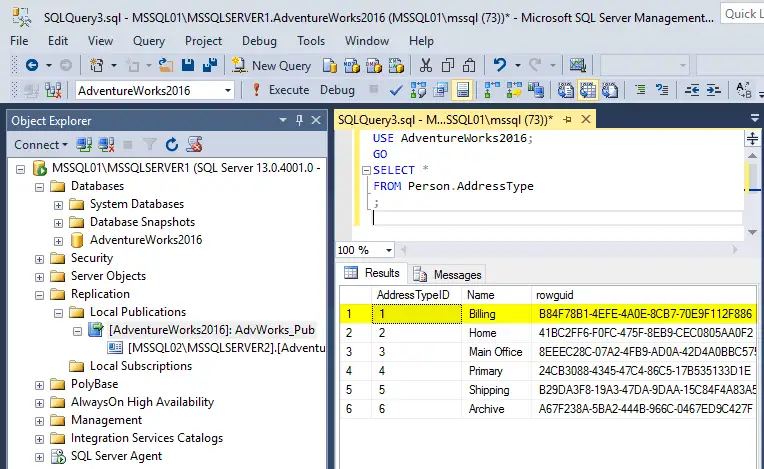
Task: Open the Tools menu
Action: coord(311,41)
